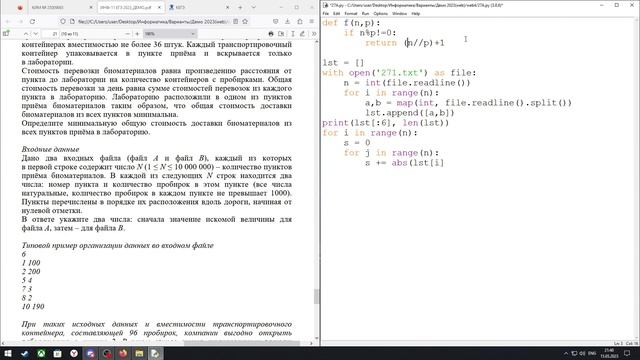Open the Windows Start menu
The image size is (640, 360).
(8, 353)
